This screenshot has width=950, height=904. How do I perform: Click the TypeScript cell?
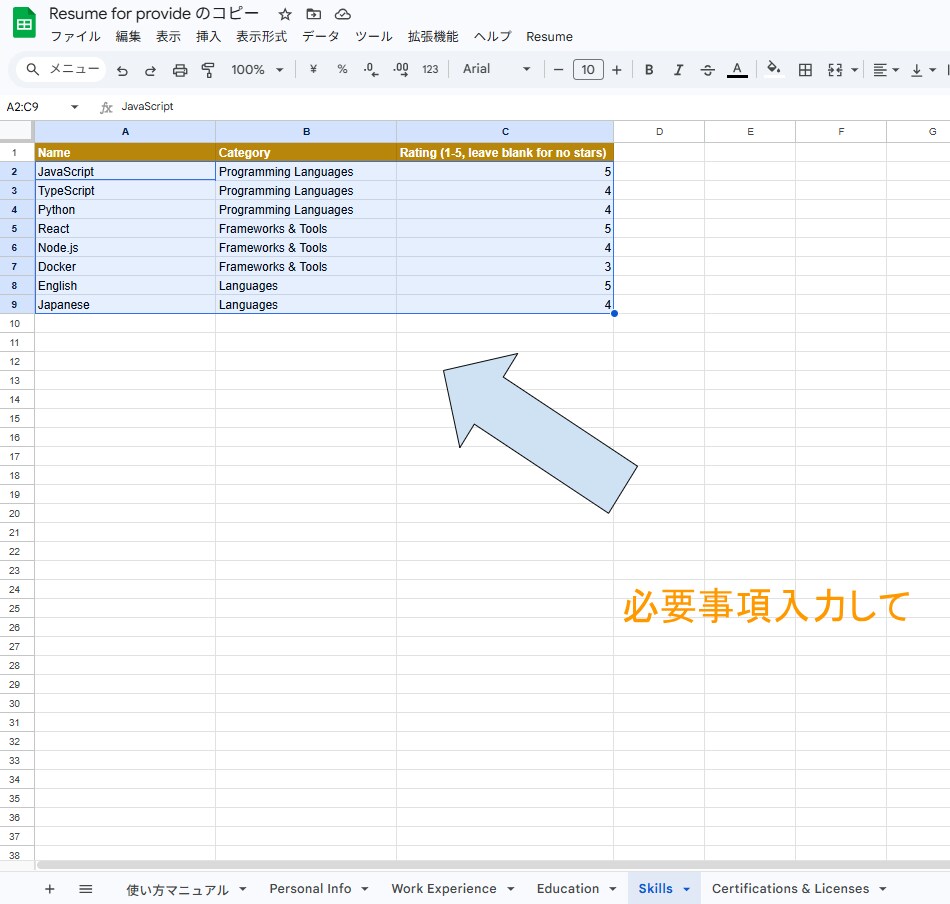(x=125, y=190)
